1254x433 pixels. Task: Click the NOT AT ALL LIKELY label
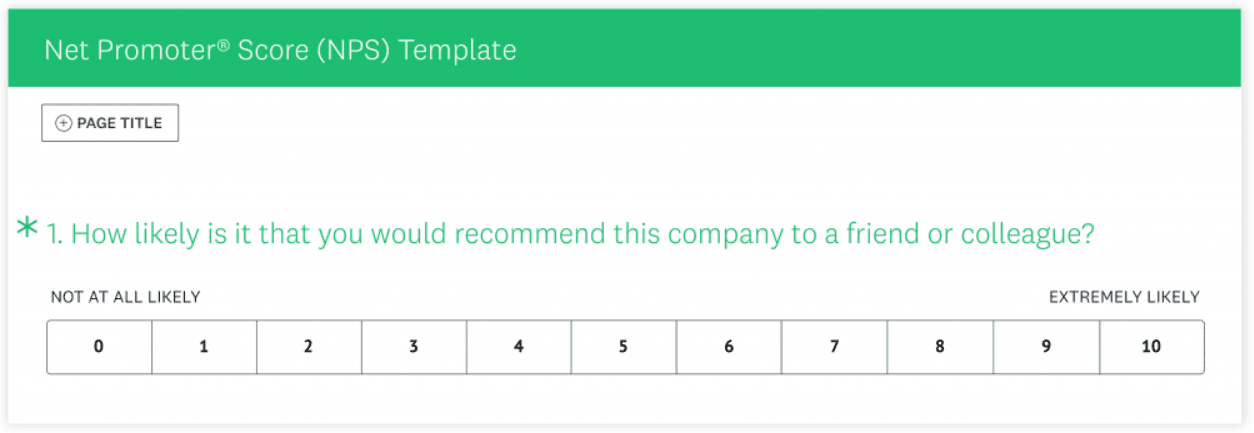point(126,297)
